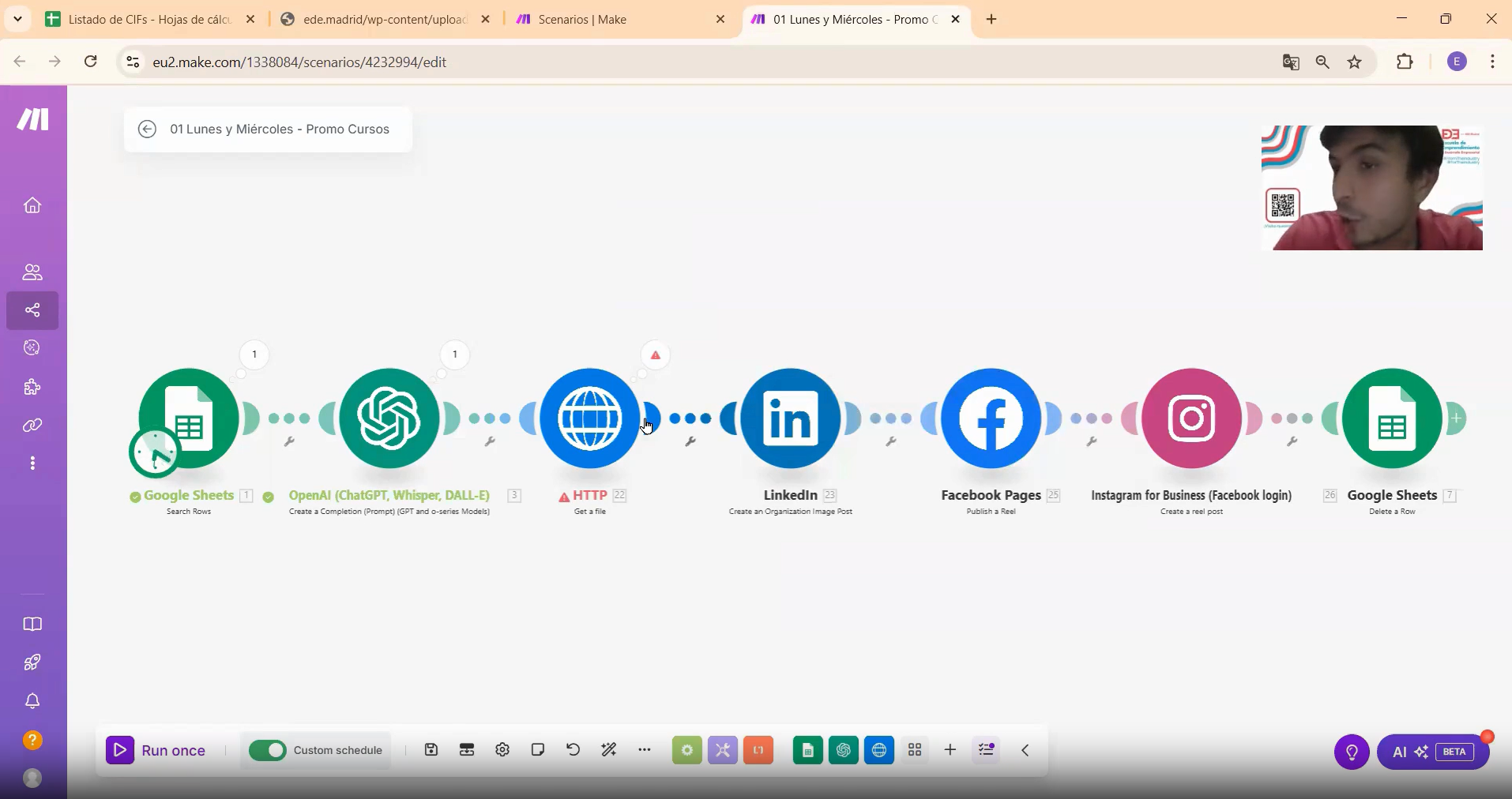This screenshot has height=799, width=1512.
Task: Click the Make logo in sidebar
Action: pos(33,119)
